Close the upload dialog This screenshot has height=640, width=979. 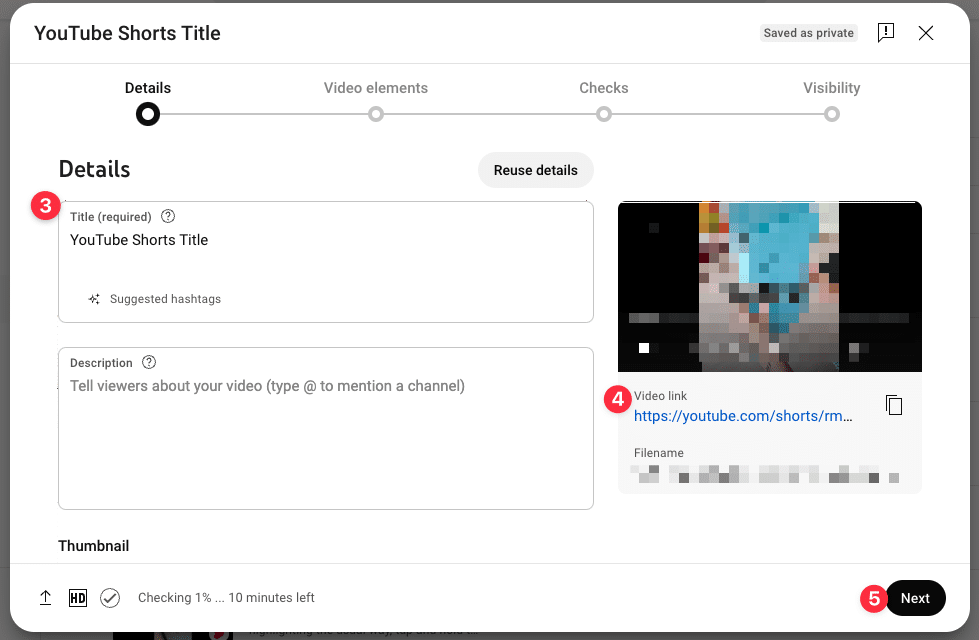pyautogui.click(x=926, y=33)
